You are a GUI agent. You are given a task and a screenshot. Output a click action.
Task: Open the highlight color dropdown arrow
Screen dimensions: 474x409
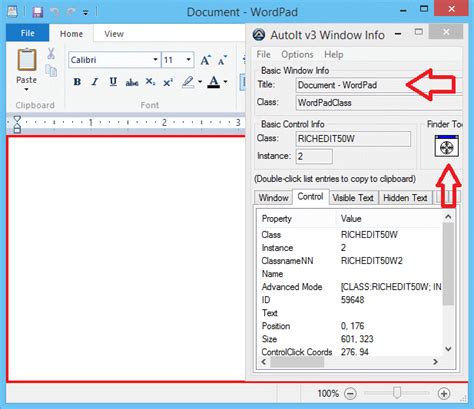coord(200,82)
